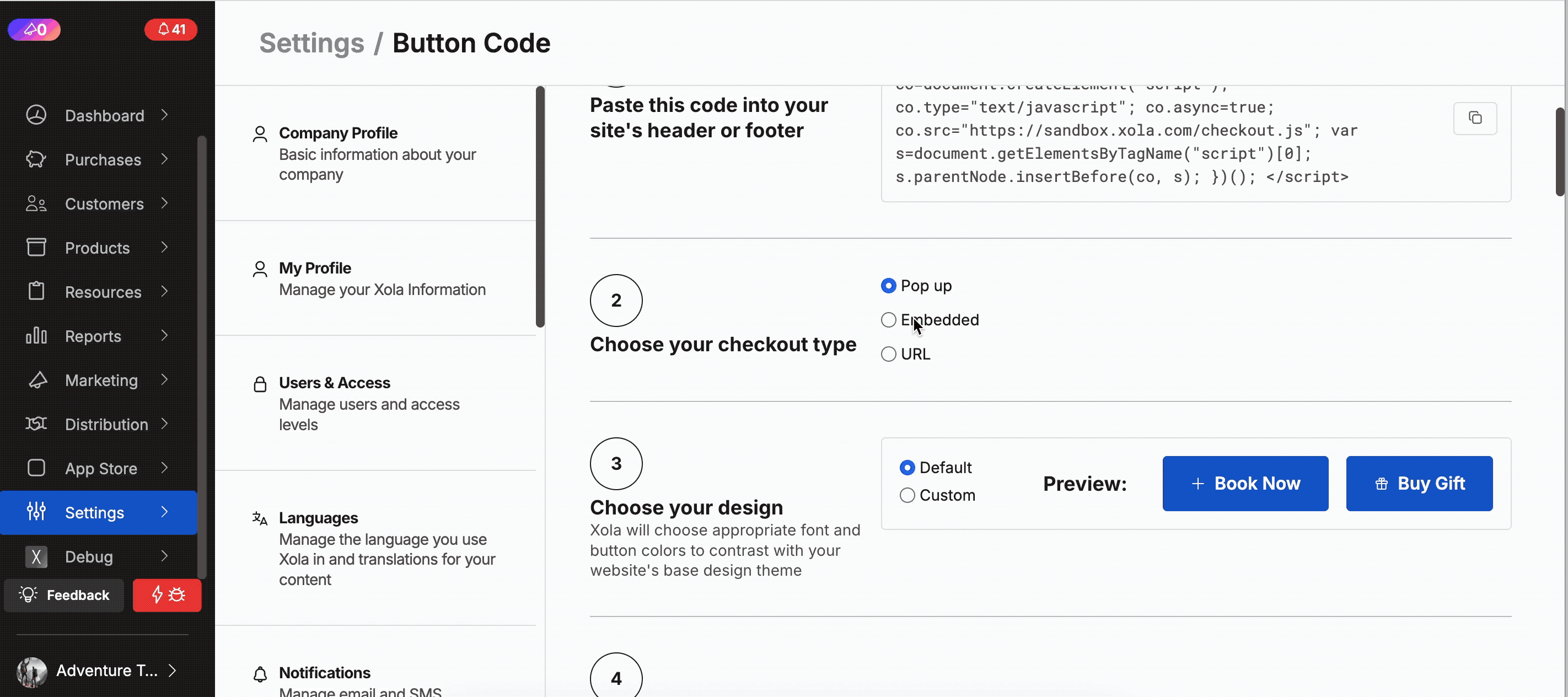Expand the Distribution menu chevron
This screenshot has height=697, width=1568.
coord(164,423)
